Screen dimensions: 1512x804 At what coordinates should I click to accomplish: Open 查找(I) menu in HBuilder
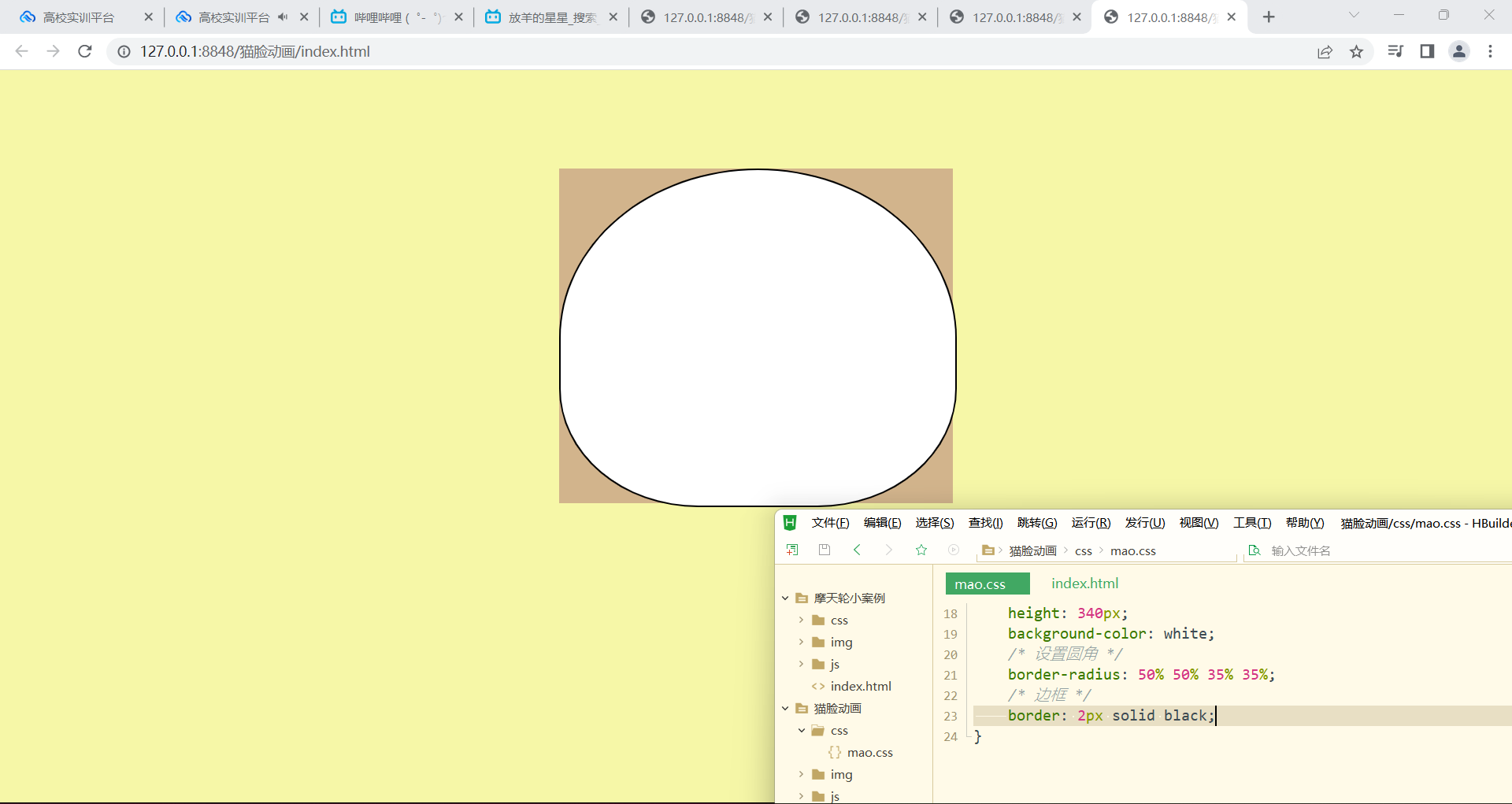(x=985, y=523)
